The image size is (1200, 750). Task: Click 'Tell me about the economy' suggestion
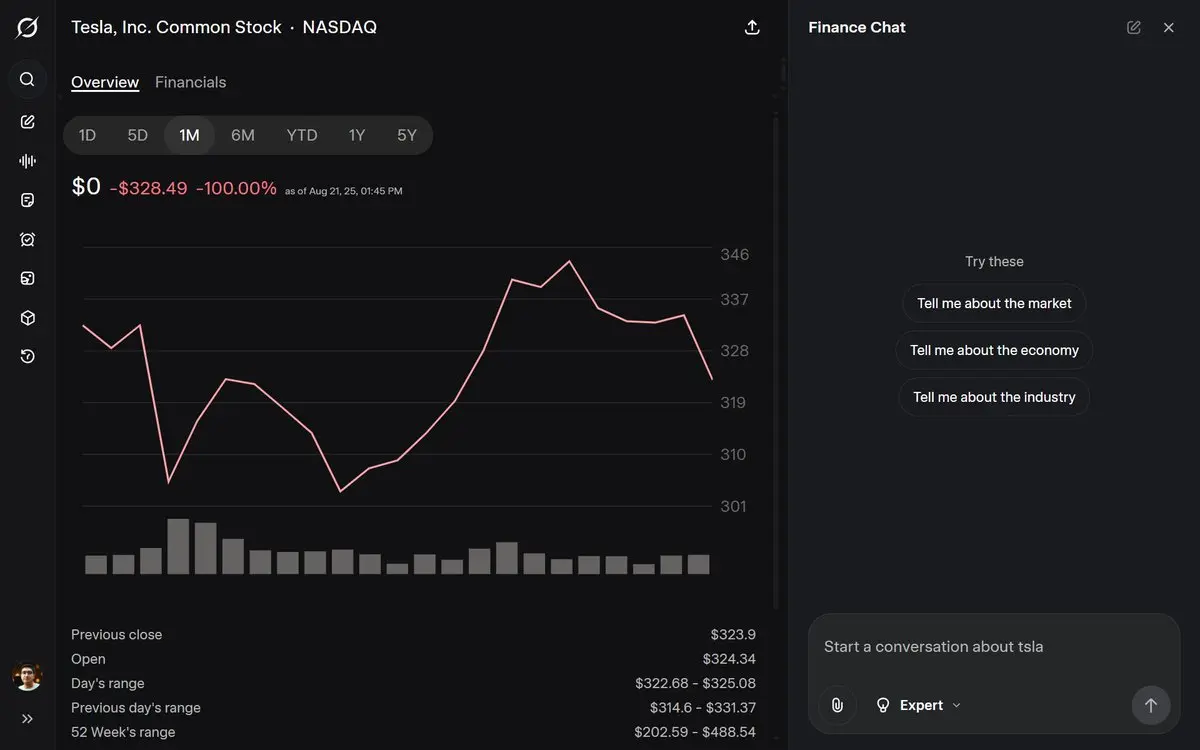coord(994,350)
